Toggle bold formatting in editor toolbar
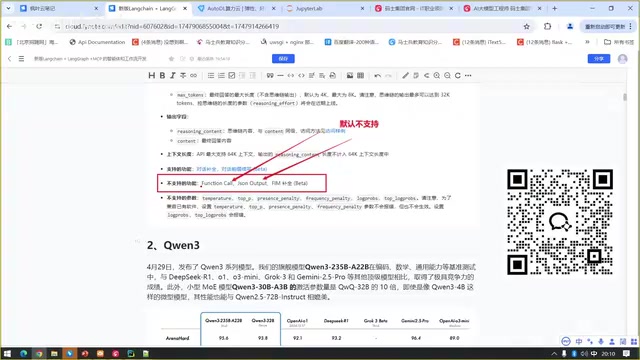The image size is (640, 360). pyautogui.click(x=162, y=76)
